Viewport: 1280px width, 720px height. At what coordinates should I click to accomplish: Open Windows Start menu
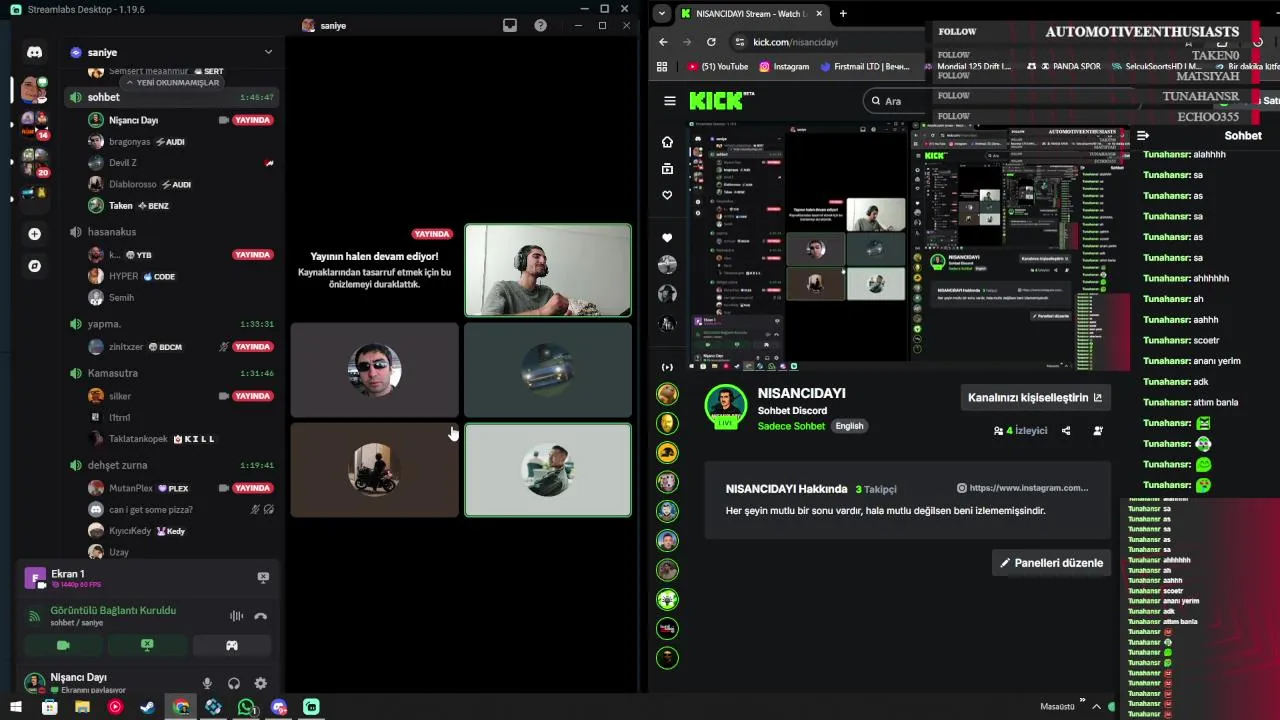16,707
